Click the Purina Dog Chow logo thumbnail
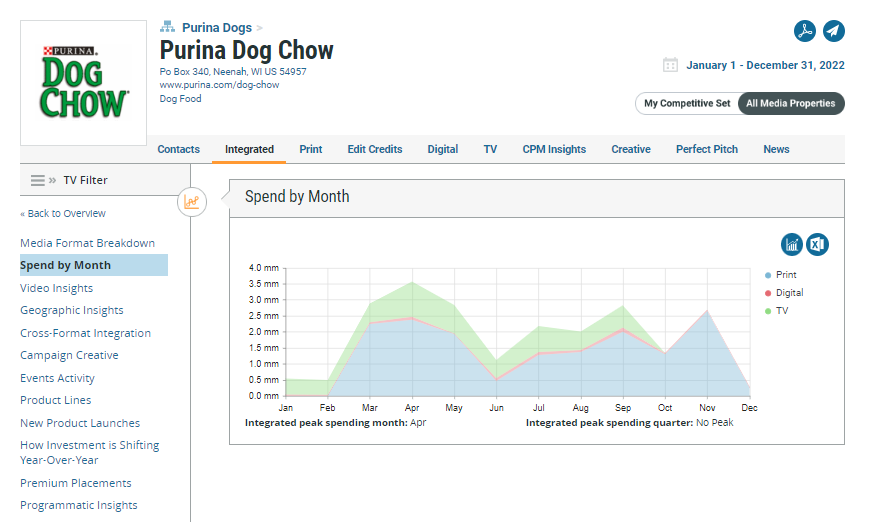Image resolution: width=877 pixels, height=522 pixels. point(83,83)
